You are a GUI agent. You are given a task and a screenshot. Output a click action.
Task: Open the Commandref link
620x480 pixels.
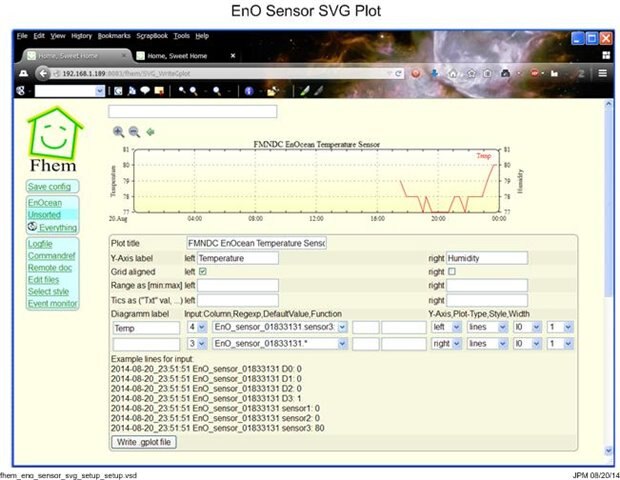[x=51, y=256]
